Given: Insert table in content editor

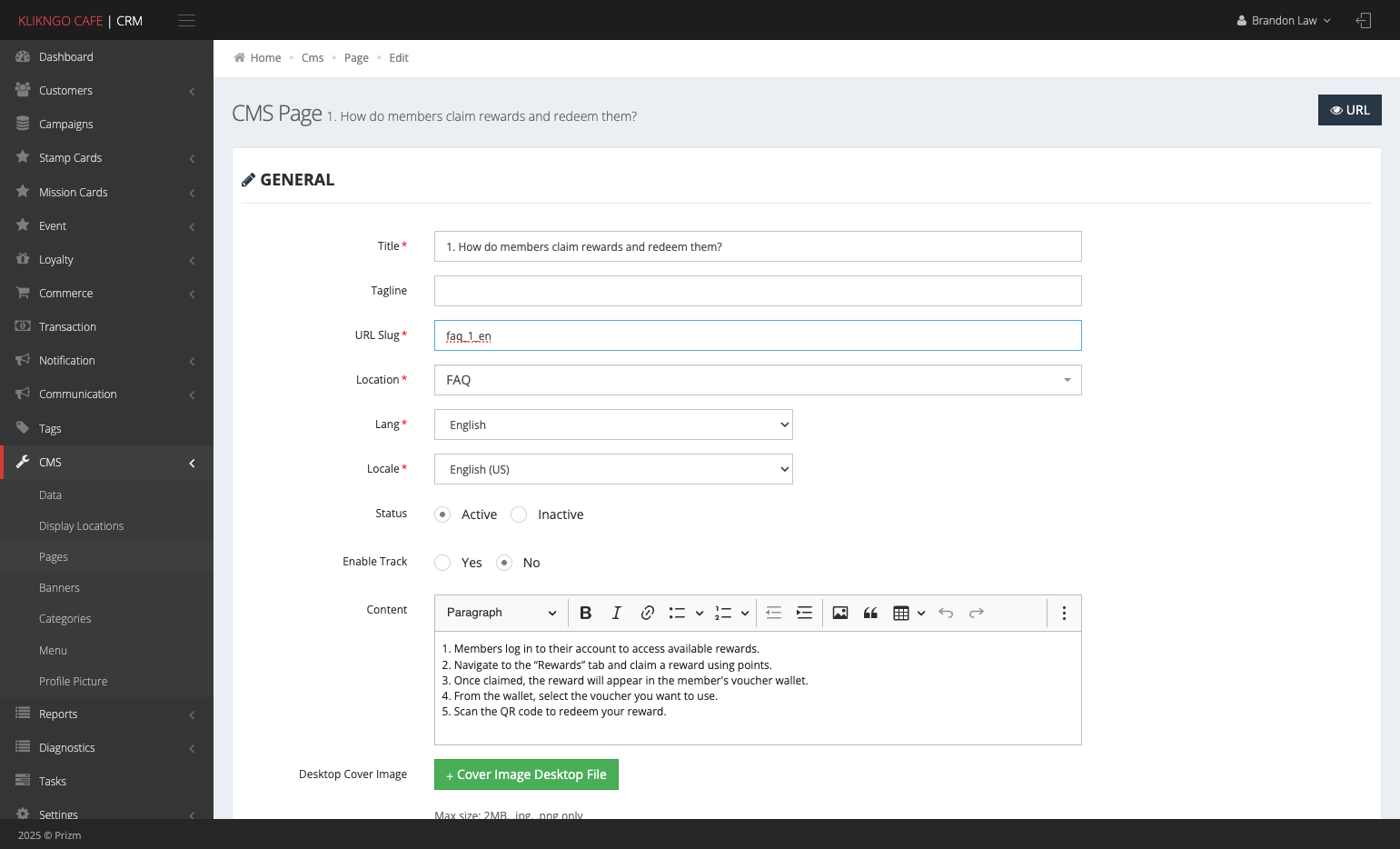Looking at the screenshot, I should point(901,613).
